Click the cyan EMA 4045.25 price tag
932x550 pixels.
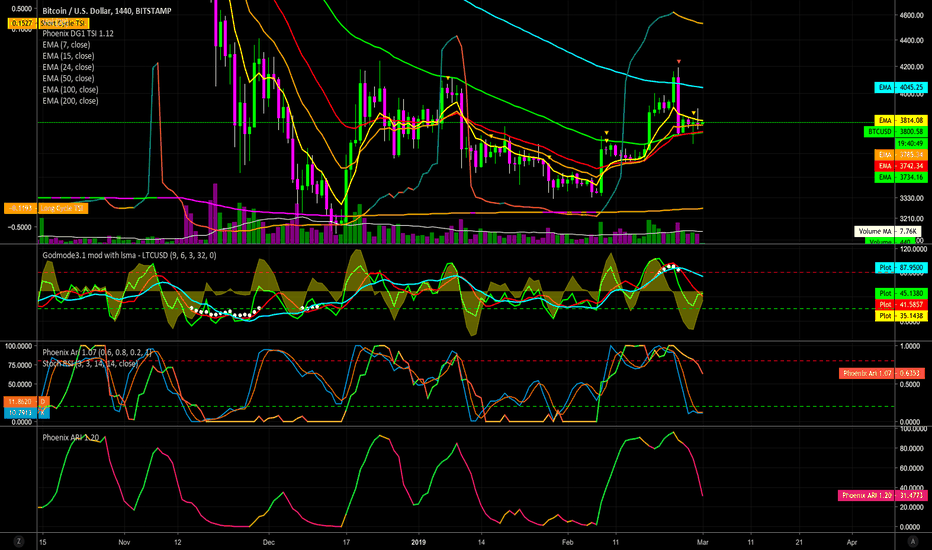point(900,87)
